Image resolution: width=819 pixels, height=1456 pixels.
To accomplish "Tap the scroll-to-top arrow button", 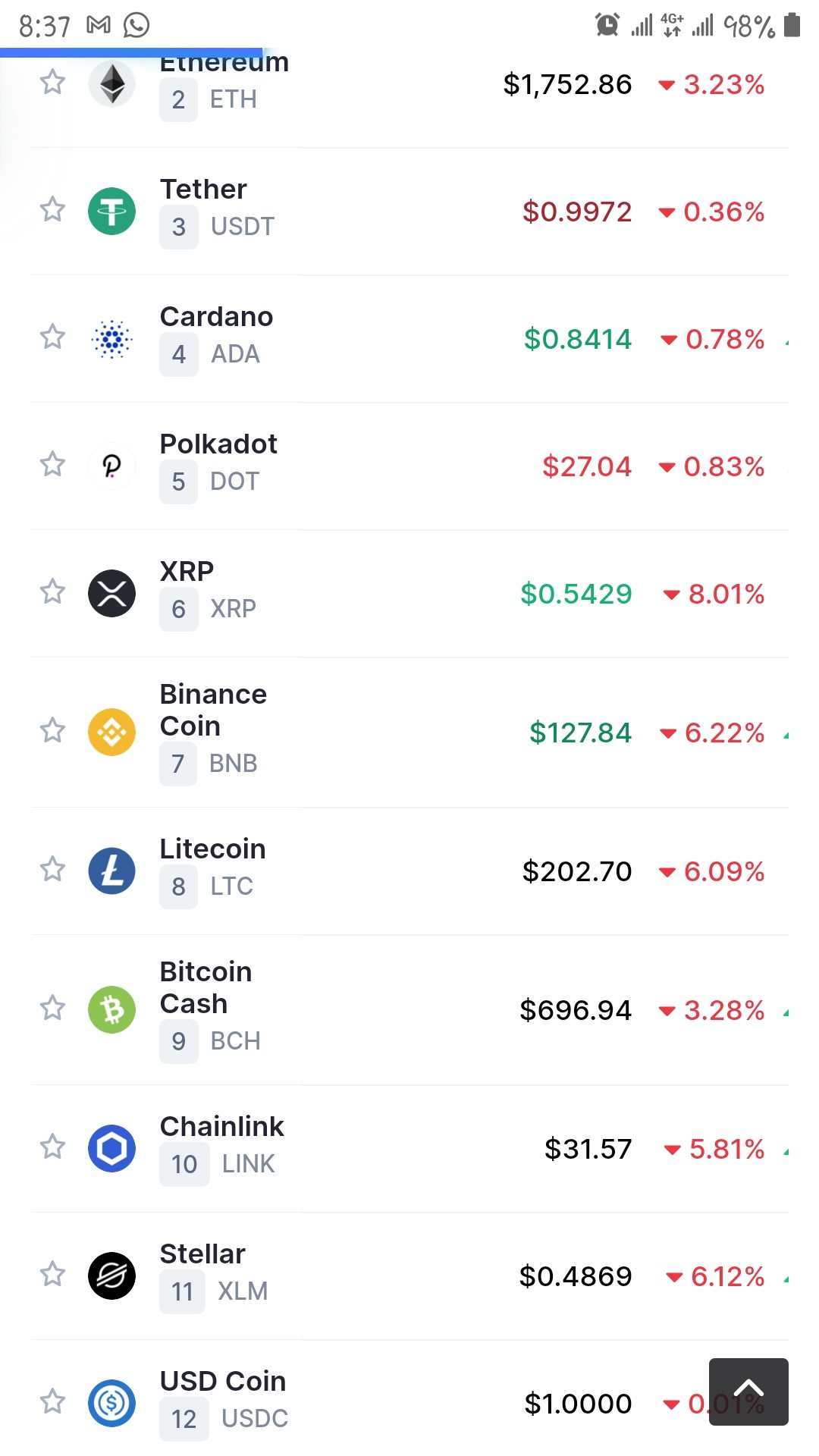I will tap(748, 1392).
